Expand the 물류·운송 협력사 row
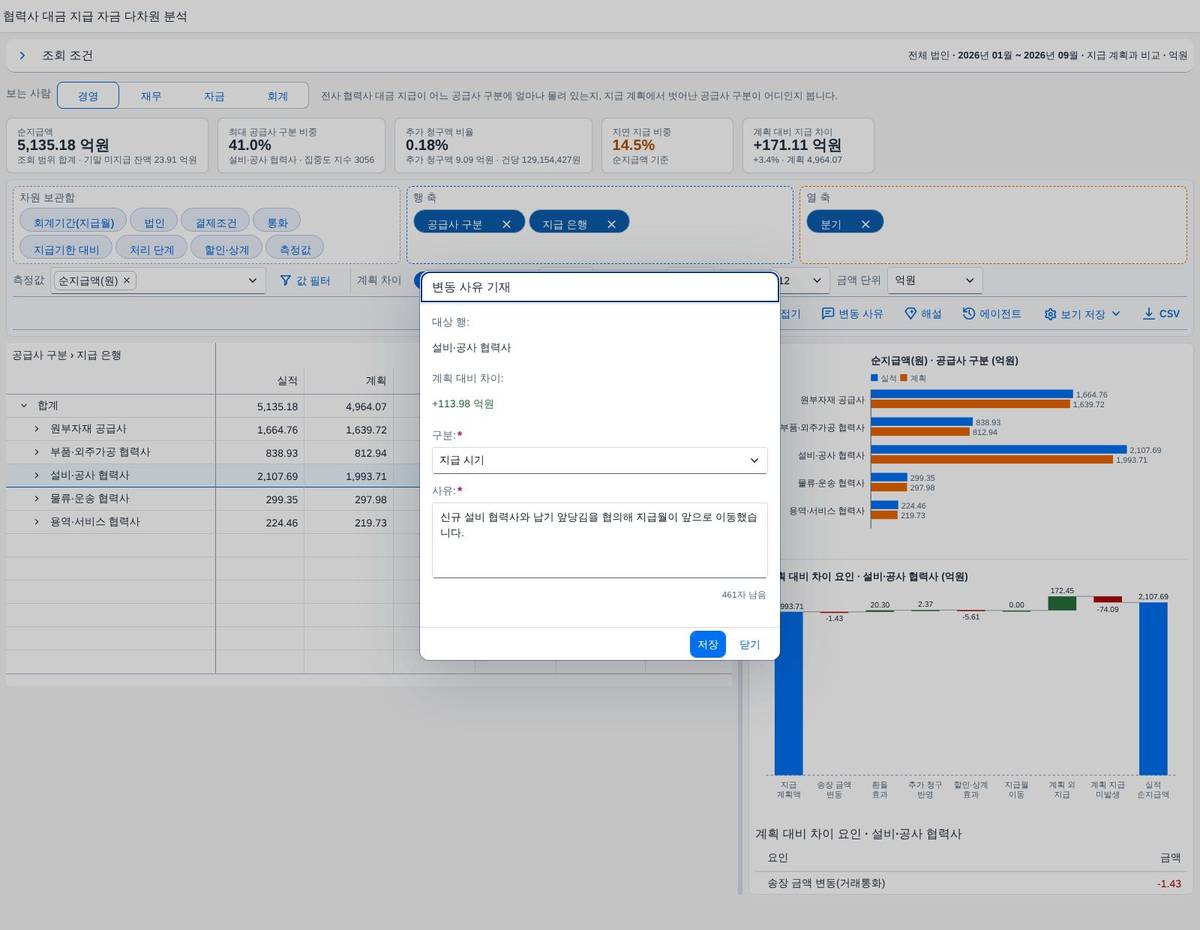 [37, 498]
